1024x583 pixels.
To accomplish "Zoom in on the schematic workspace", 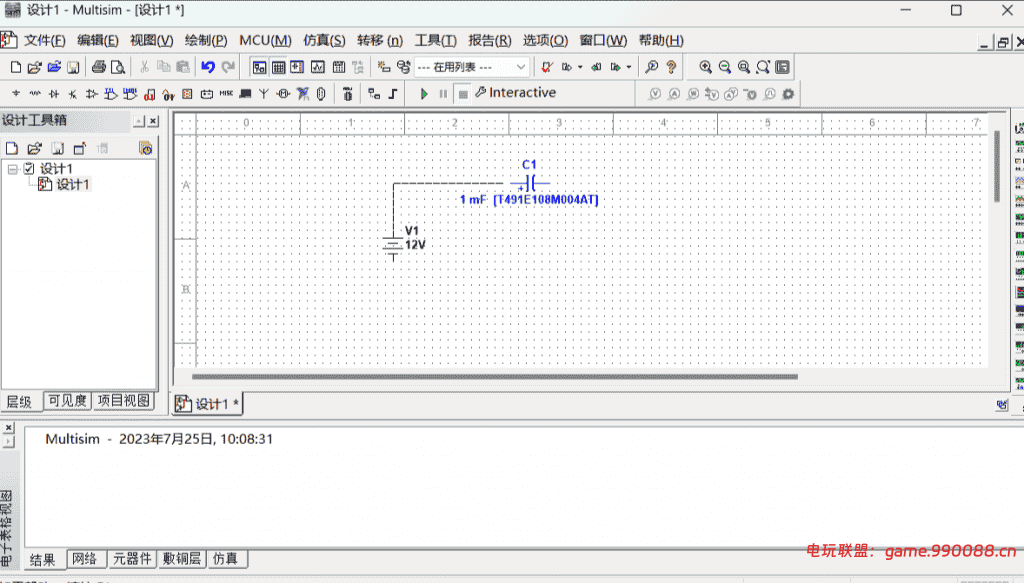I will tap(705, 66).
